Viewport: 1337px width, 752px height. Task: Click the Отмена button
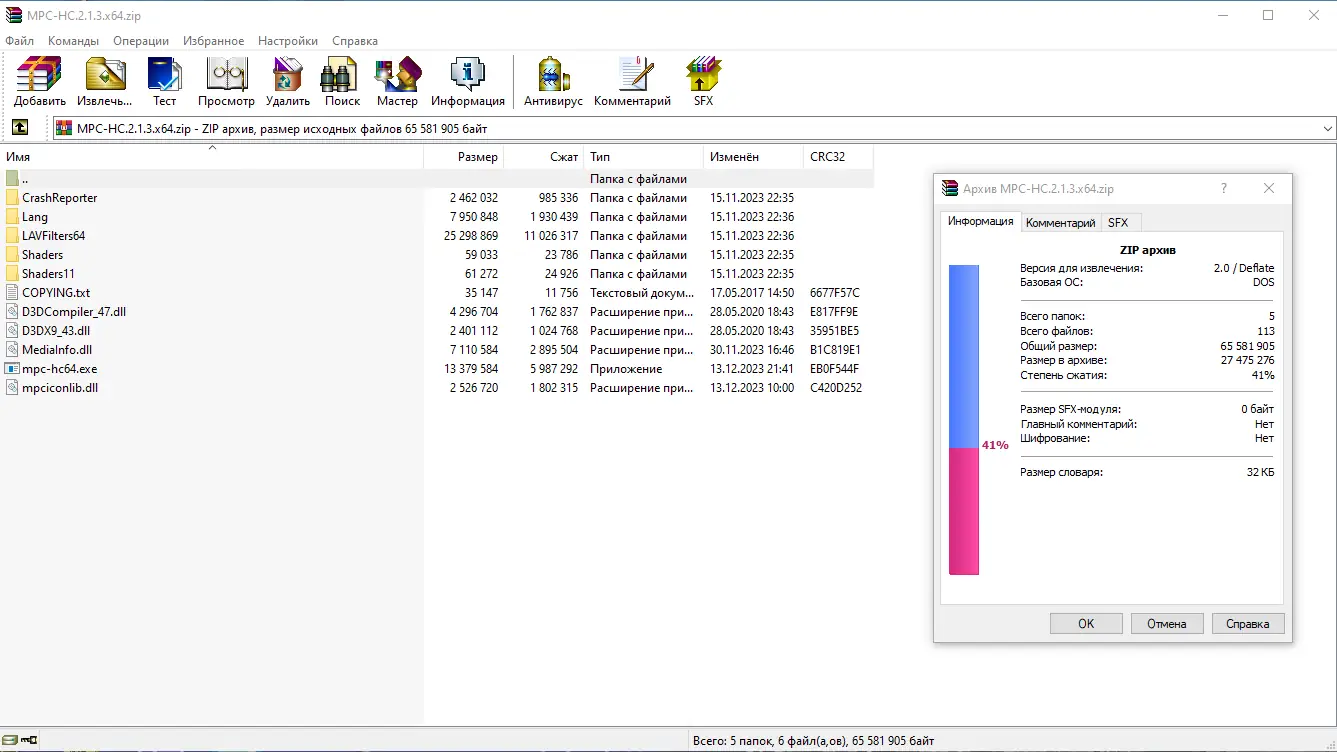pos(1166,623)
